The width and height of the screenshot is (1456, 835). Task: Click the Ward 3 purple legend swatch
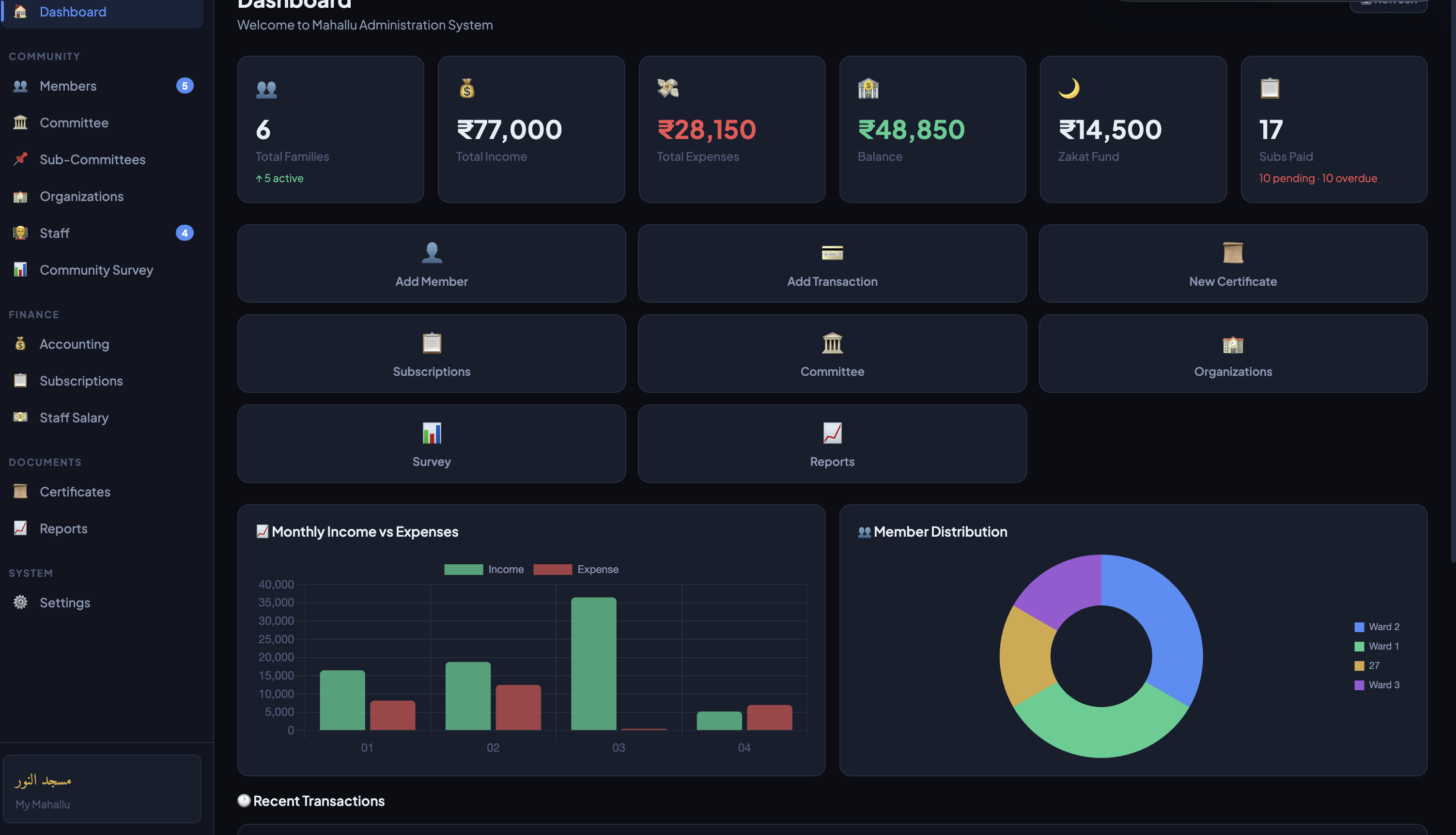click(1359, 685)
